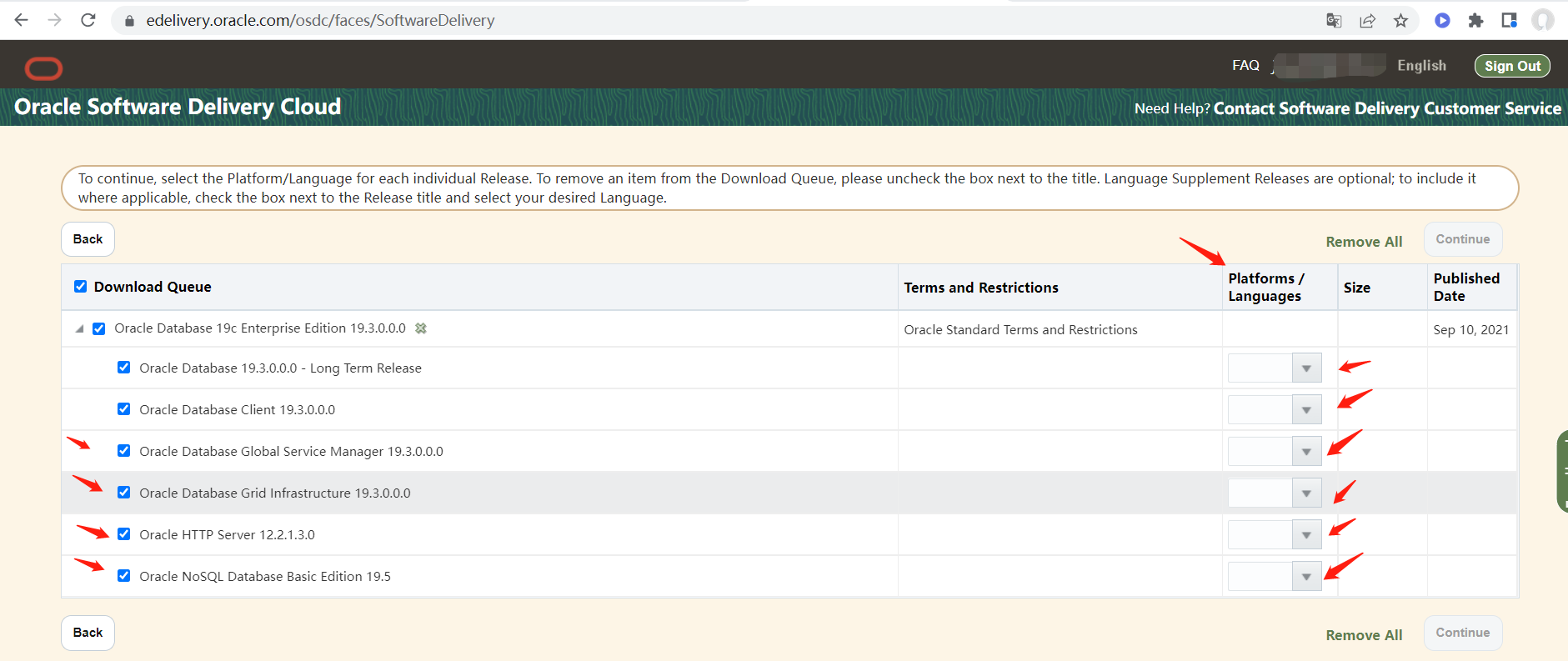Image resolution: width=1568 pixels, height=661 pixels.
Task: Select the Oracle Database 19c Enterprise Edition label
Action: pyautogui.click(x=260, y=328)
